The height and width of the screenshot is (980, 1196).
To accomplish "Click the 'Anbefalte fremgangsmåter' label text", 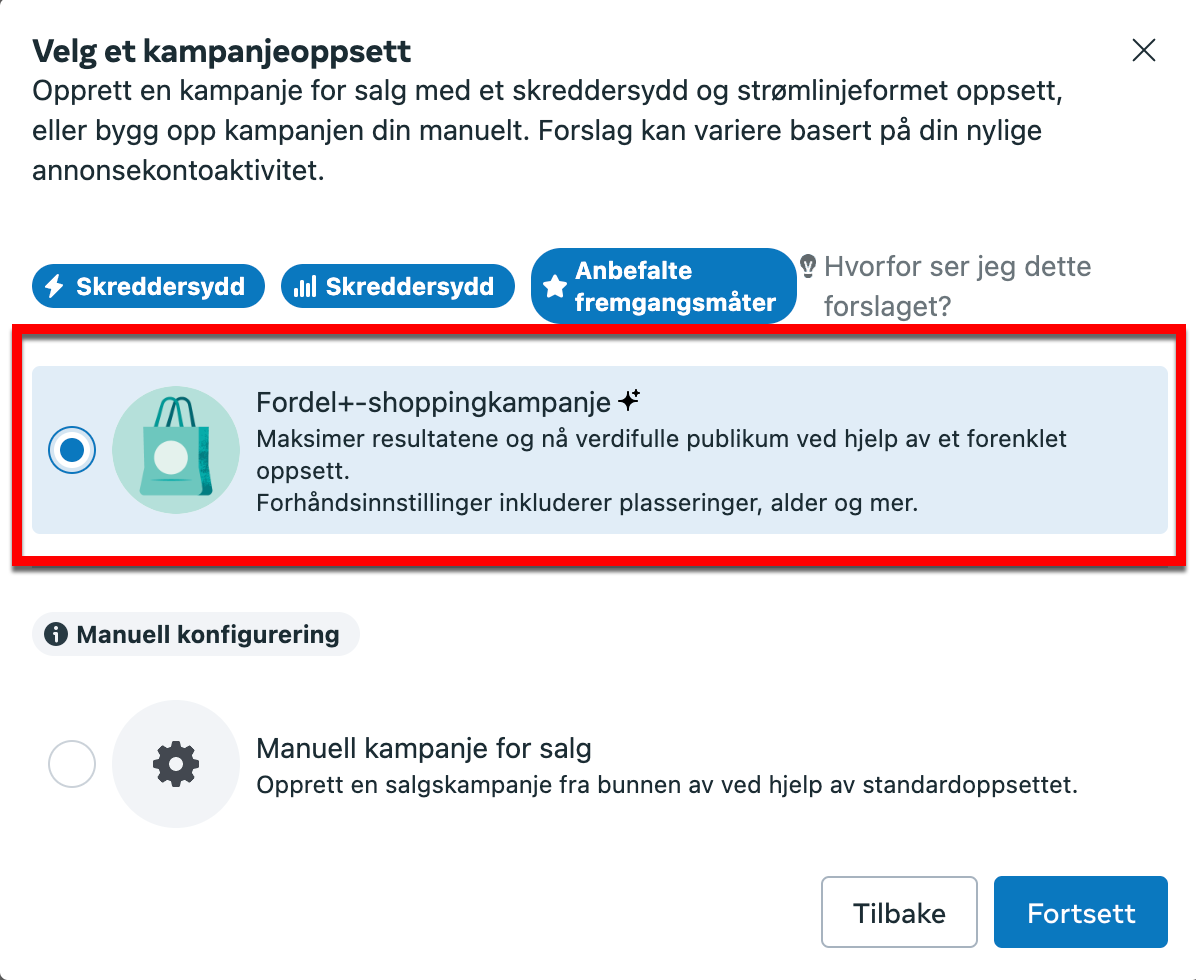I will [x=675, y=287].
